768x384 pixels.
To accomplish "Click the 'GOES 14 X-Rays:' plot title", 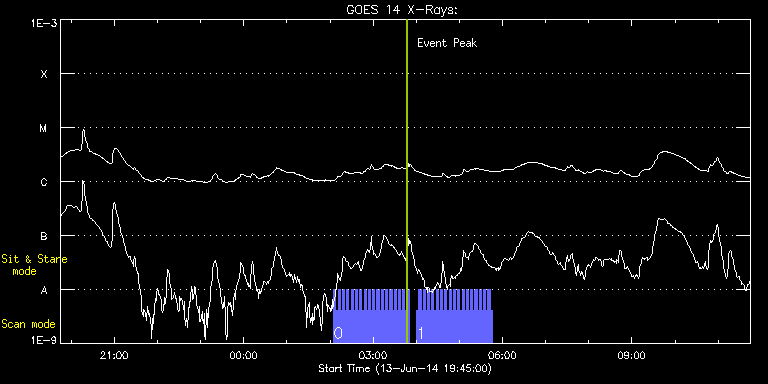I will pos(402,10).
